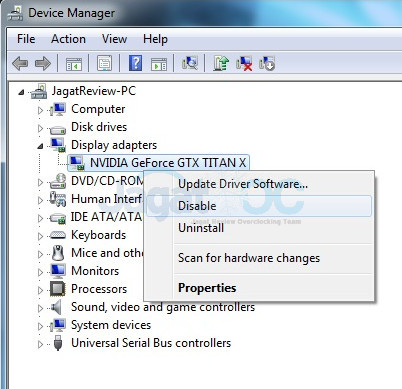Click the Sound controllers speaker icon
This screenshot has height=389, width=402.
57,307
